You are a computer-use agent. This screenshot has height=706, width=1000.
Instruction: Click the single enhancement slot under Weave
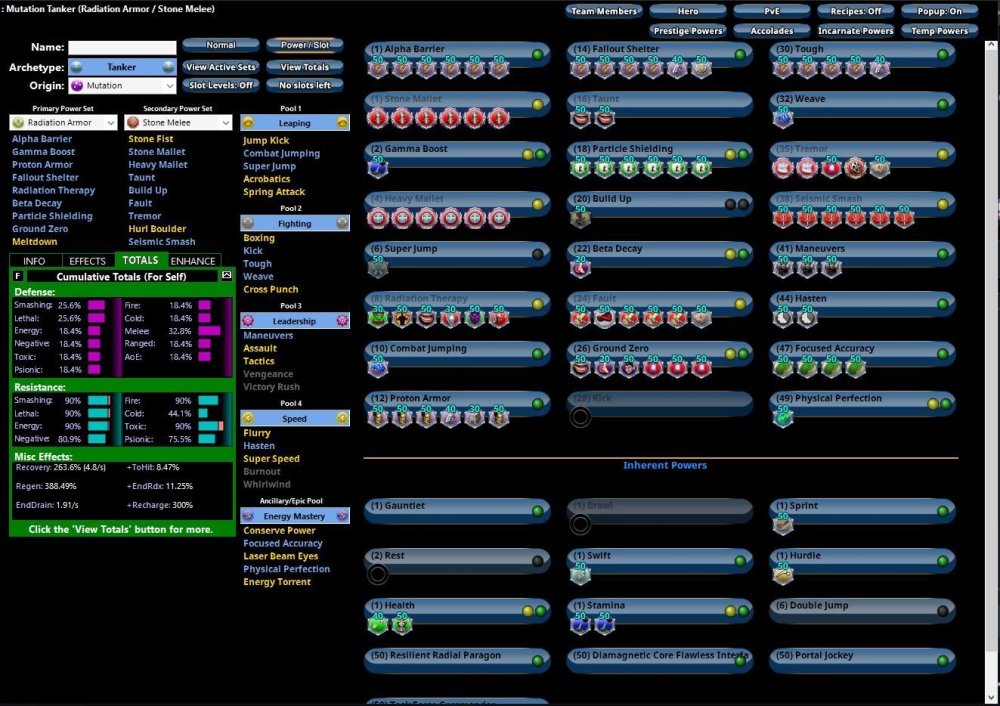click(781, 118)
